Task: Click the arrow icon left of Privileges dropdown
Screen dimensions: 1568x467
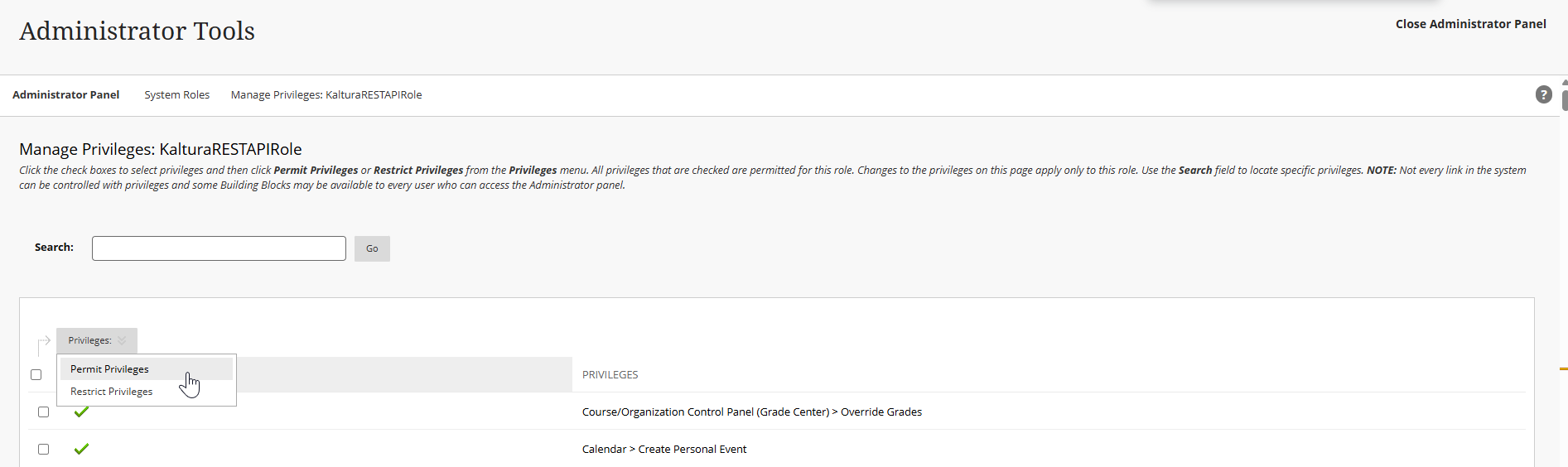Action: pos(44,343)
